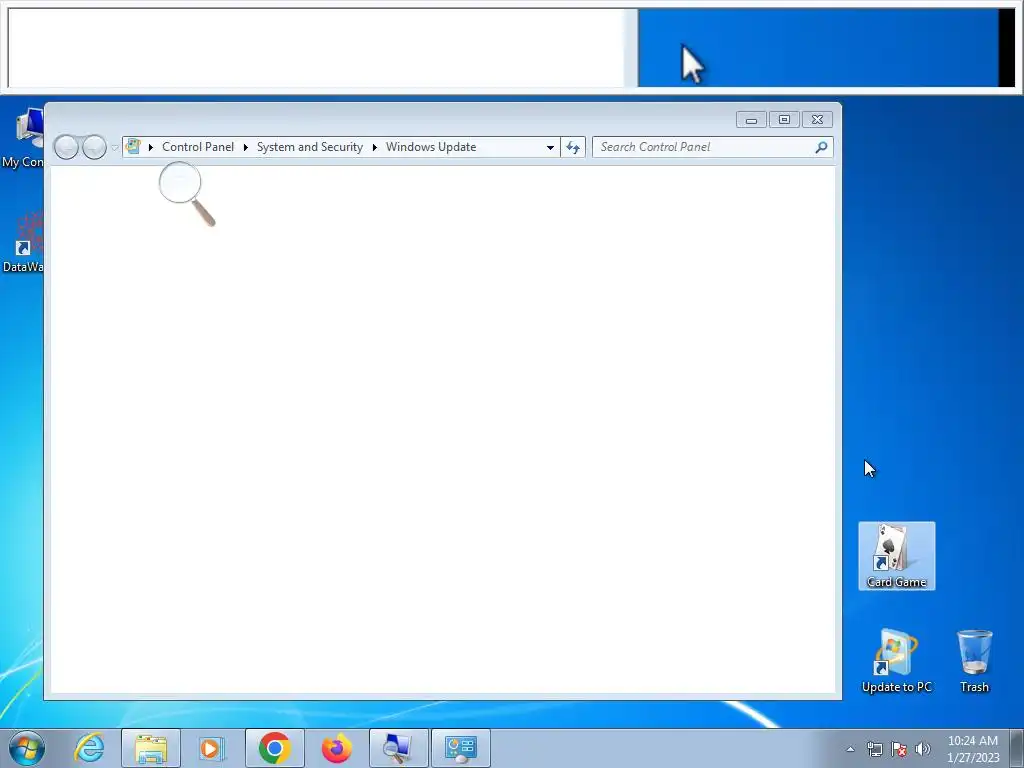
Task: Select the DataWa desktop shortcut
Action: point(23,242)
